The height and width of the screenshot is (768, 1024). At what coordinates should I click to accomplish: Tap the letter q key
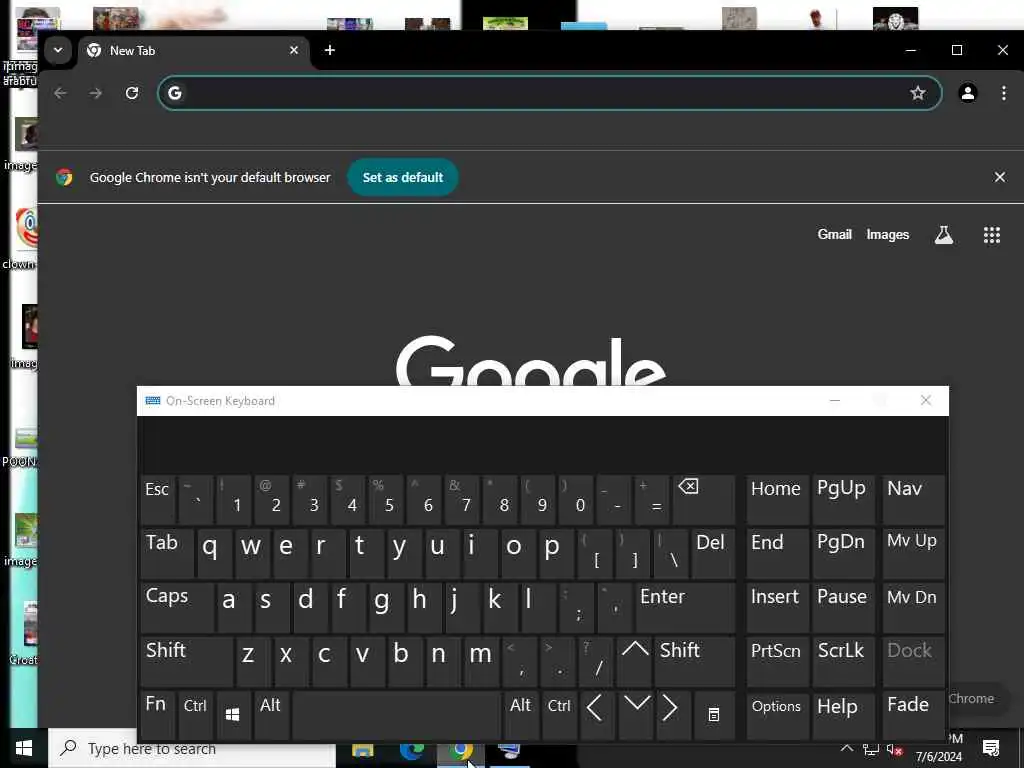click(x=214, y=554)
